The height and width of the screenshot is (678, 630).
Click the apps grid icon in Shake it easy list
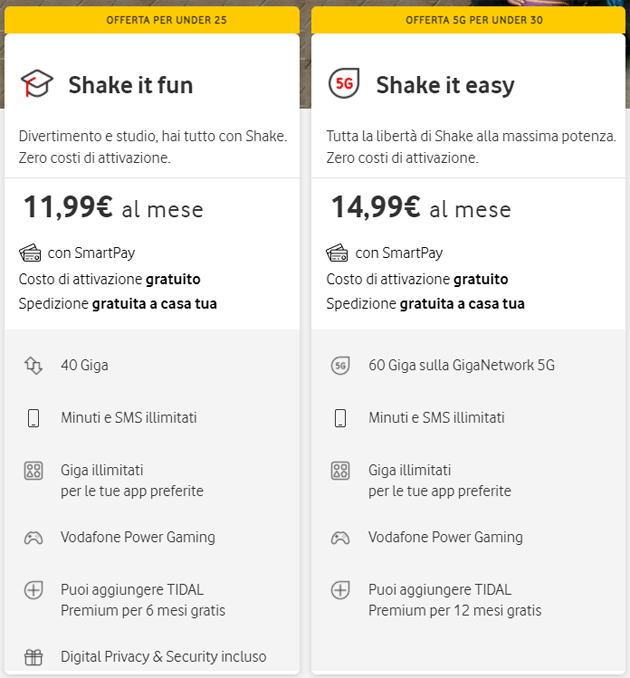(341, 470)
